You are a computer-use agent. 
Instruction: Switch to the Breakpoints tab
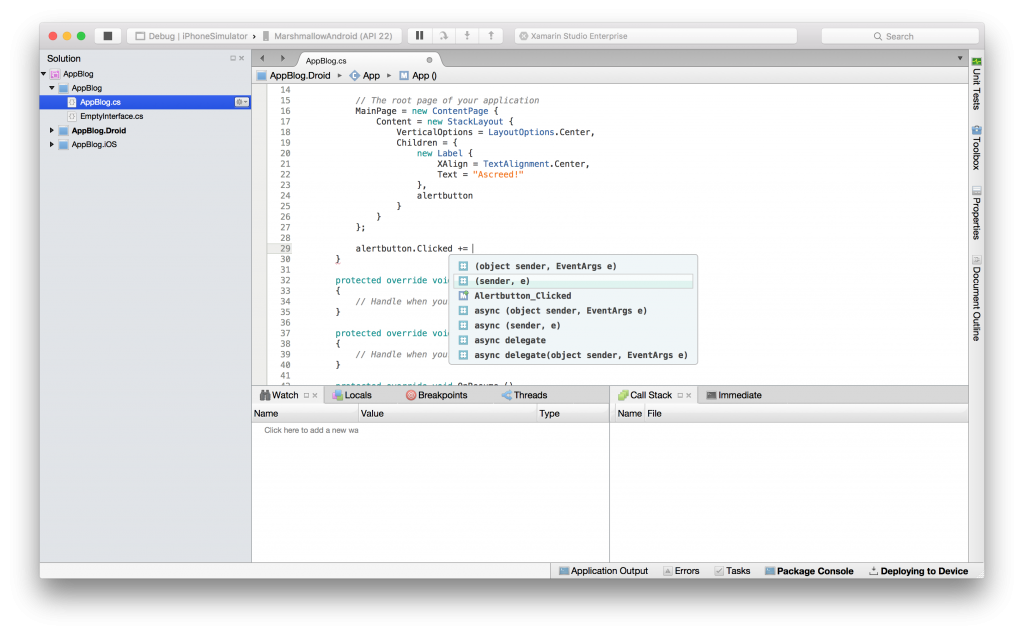click(436, 395)
